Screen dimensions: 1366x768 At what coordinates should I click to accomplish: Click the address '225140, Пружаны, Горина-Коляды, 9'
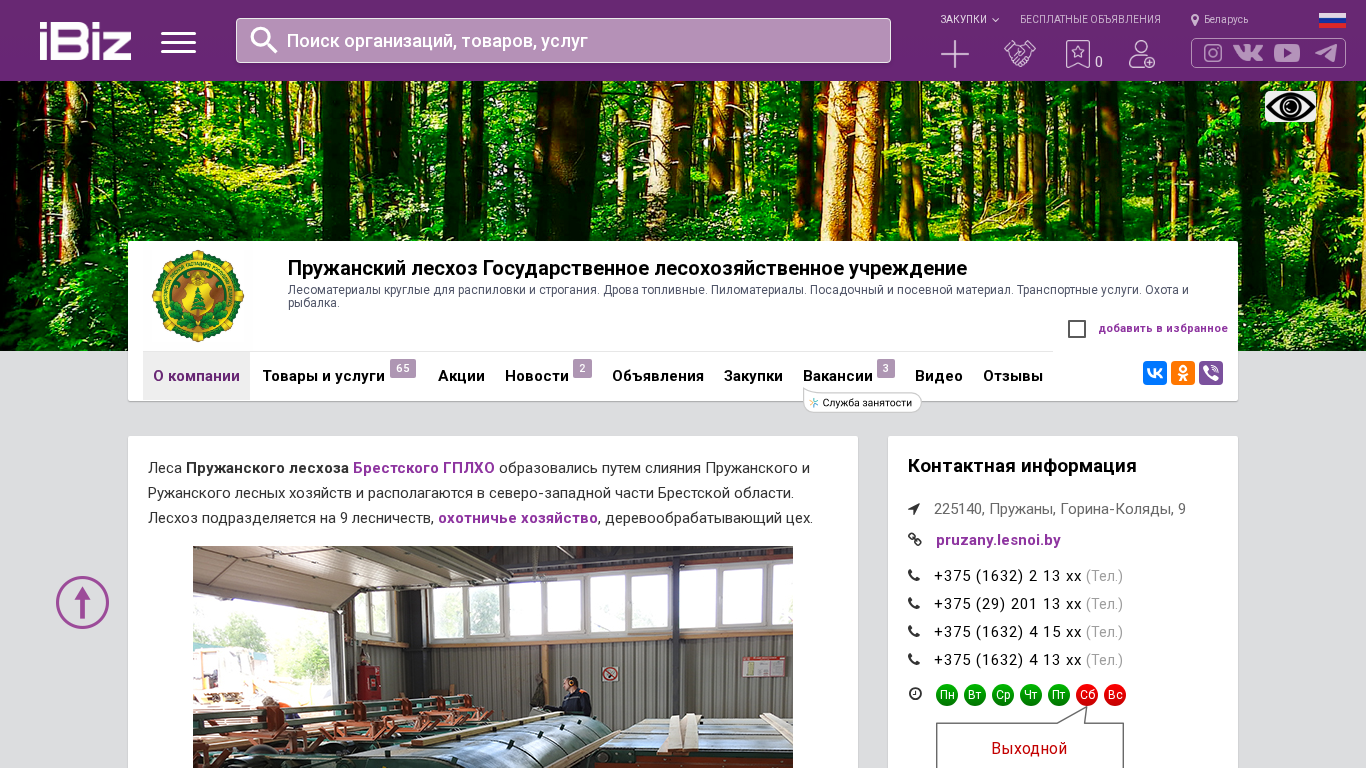(1060, 509)
